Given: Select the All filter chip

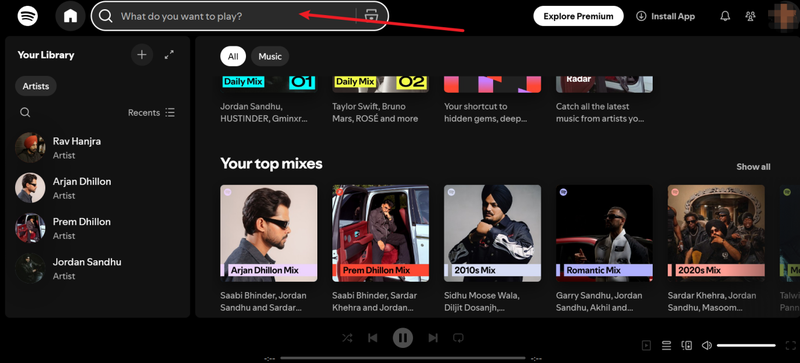Looking at the screenshot, I should 233,56.
